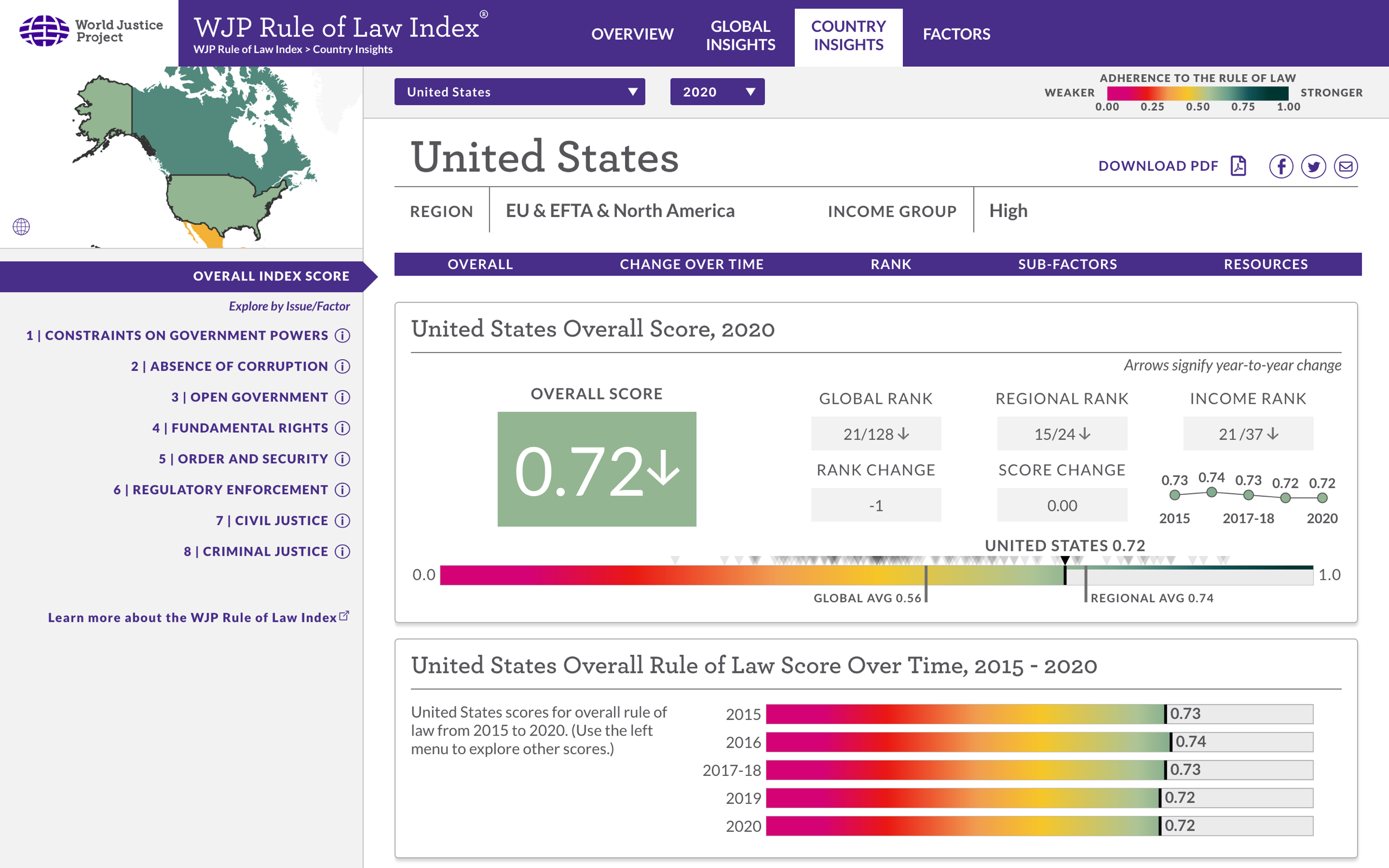Open the country selection dropdown
1389x868 pixels.
[519, 91]
